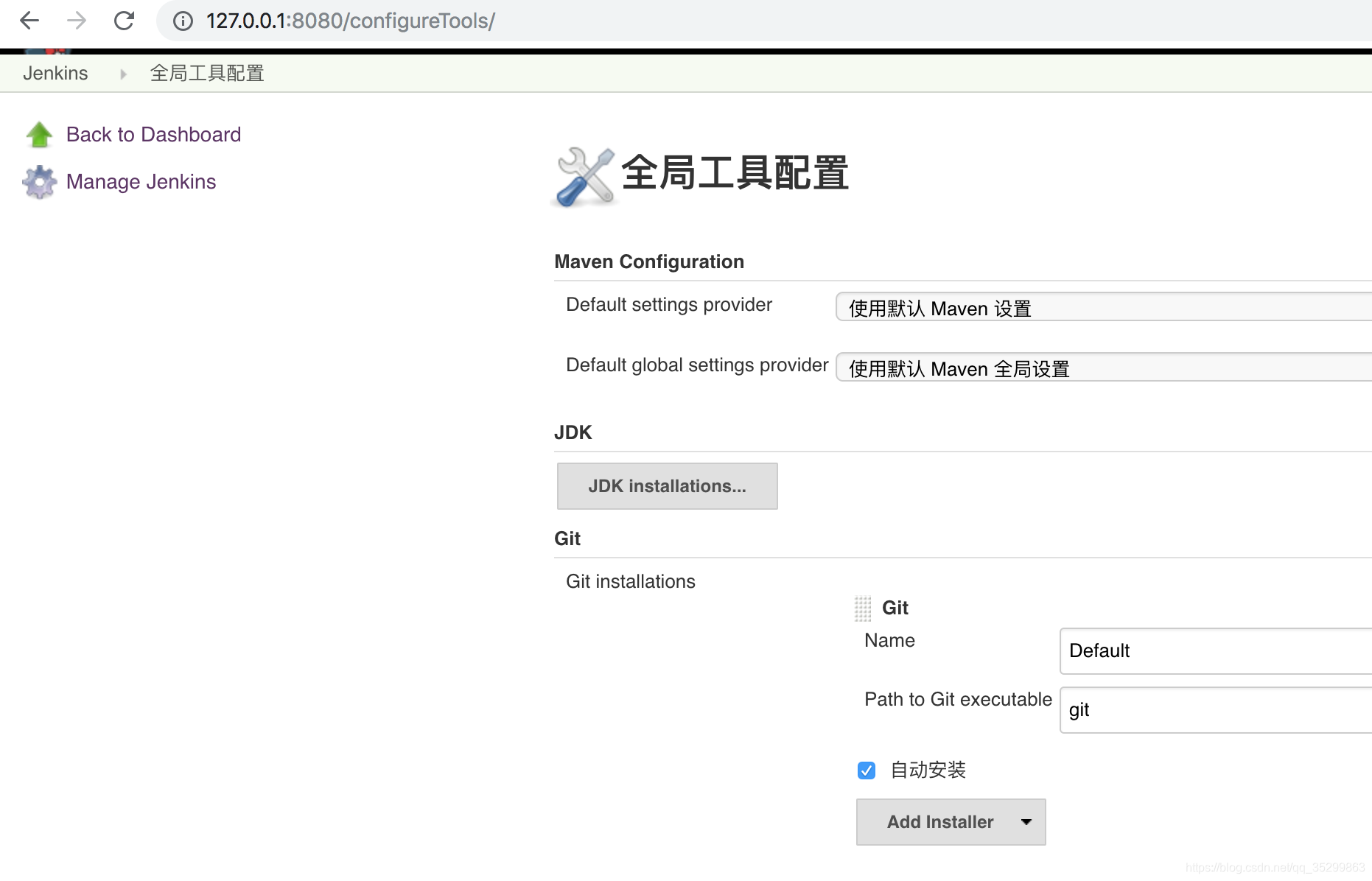The image size is (1372, 881).
Task: Click the browser forward arrow
Action: [77, 21]
